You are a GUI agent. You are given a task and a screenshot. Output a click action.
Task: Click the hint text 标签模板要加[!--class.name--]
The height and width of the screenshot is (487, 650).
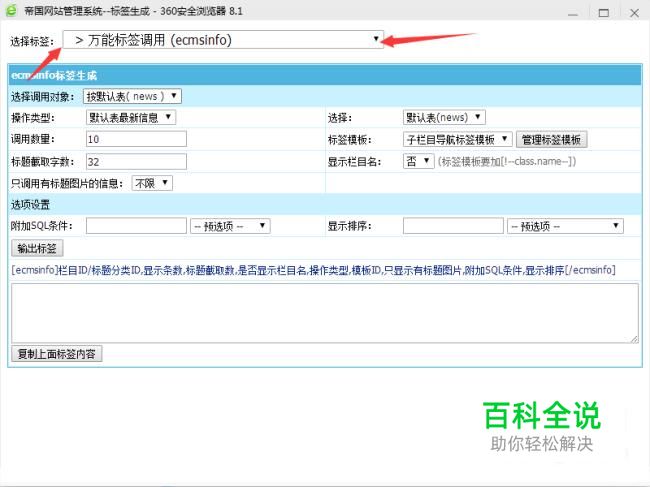coord(507,162)
